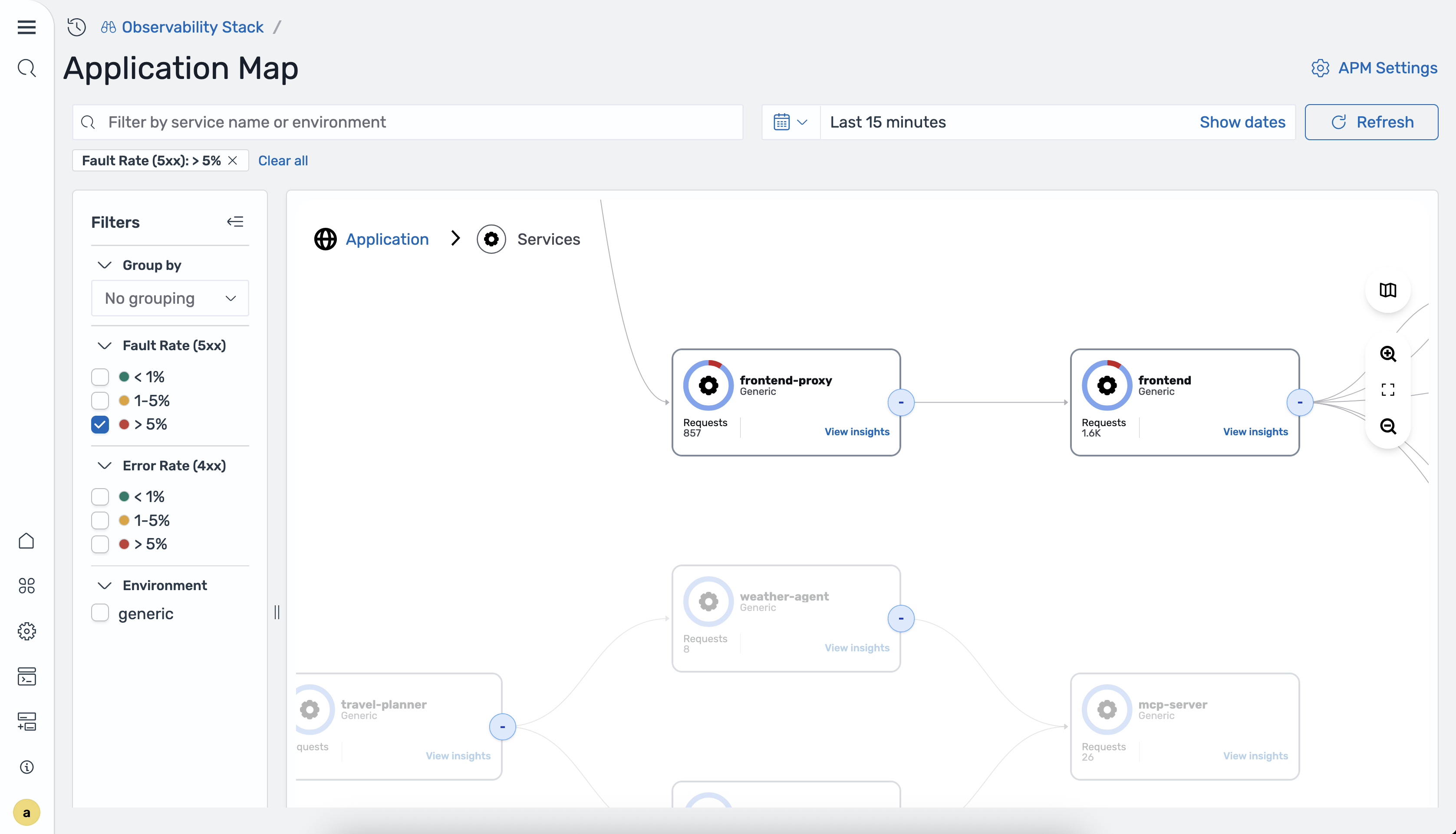Uncheck Fault Rate greater than 5% checkbox
Viewport: 1456px width, 834px height.
(100, 424)
